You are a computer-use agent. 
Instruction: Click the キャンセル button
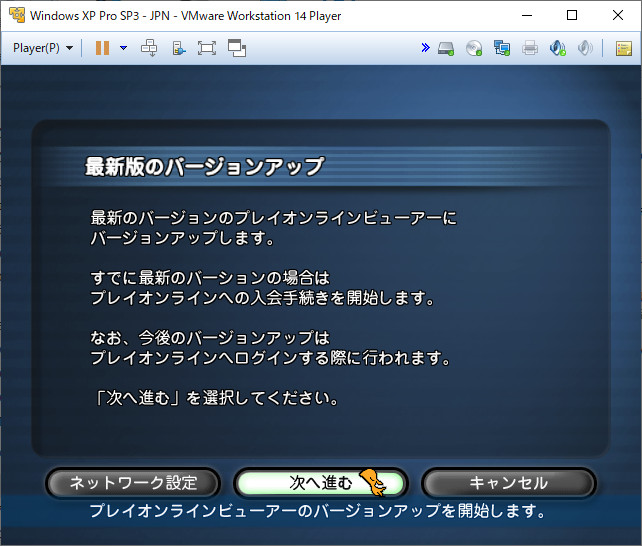click(x=509, y=483)
